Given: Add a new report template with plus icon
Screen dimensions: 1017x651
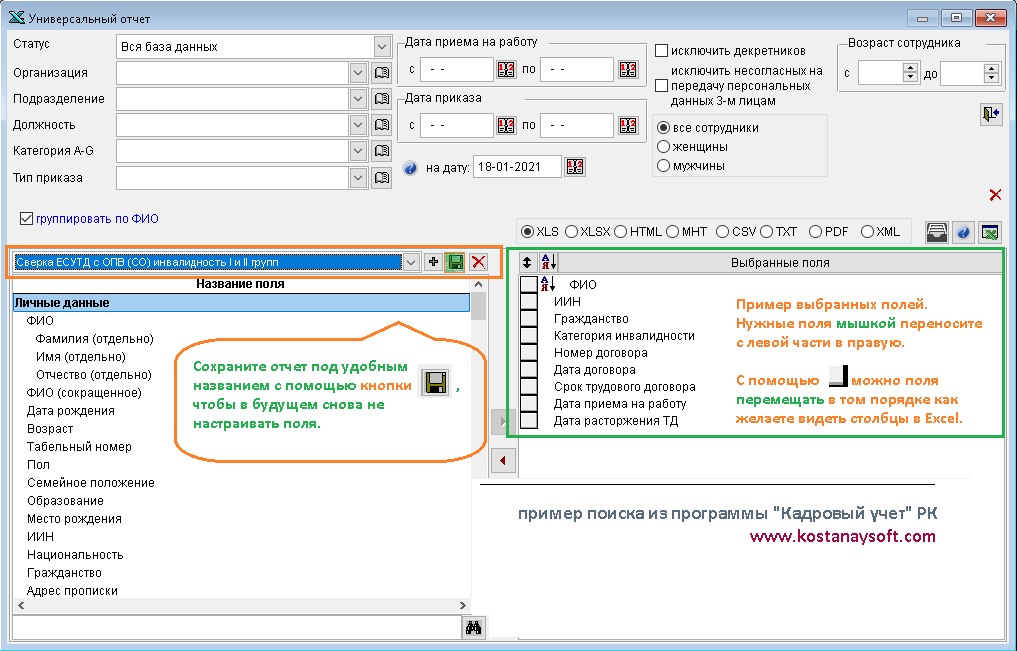Looking at the screenshot, I should click(x=433, y=262).
